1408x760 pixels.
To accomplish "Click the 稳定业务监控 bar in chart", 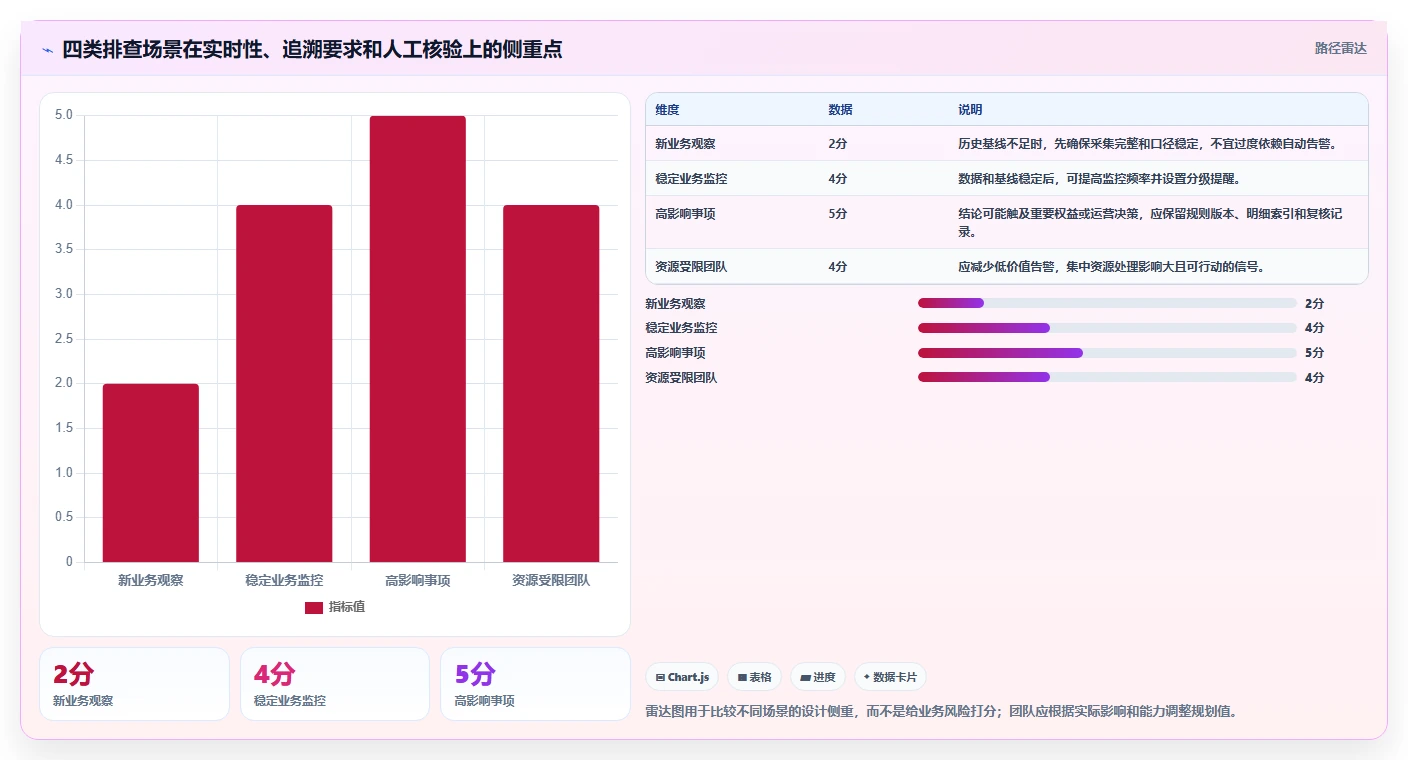I will point(284,384).
